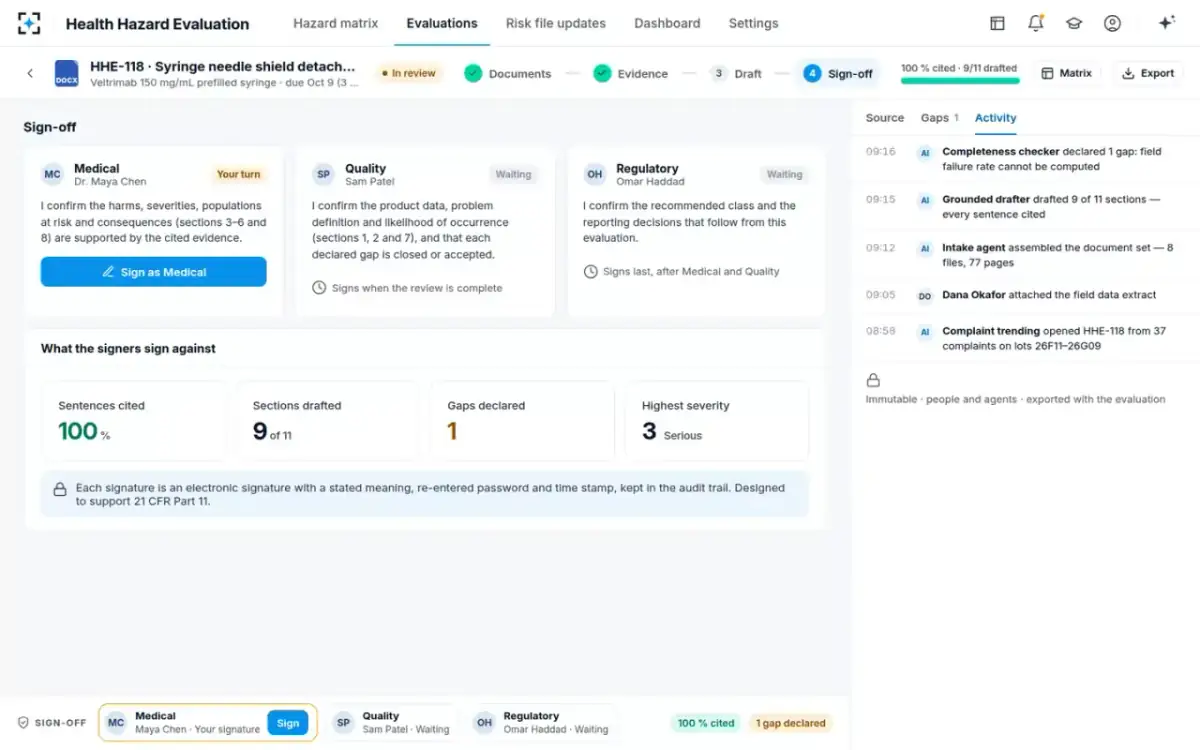Screen dimensions: 1200x750
Task: Click the Health Hazard Evaluation app logo
Action: click(x=30, y=23)
